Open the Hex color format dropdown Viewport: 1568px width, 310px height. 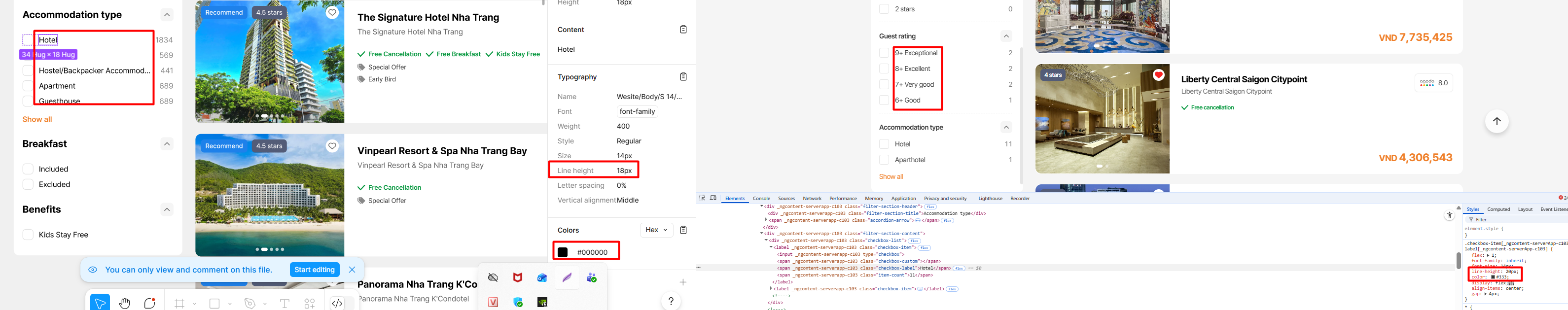pos(656,230)
